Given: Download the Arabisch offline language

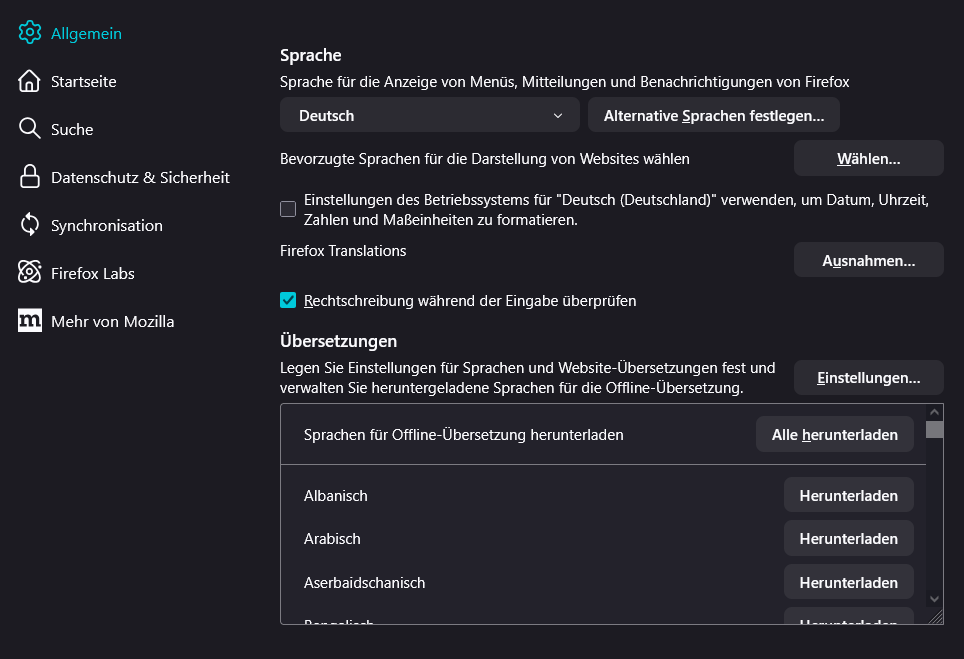Looking at the screenshot, I should click(x=848, y=538).
